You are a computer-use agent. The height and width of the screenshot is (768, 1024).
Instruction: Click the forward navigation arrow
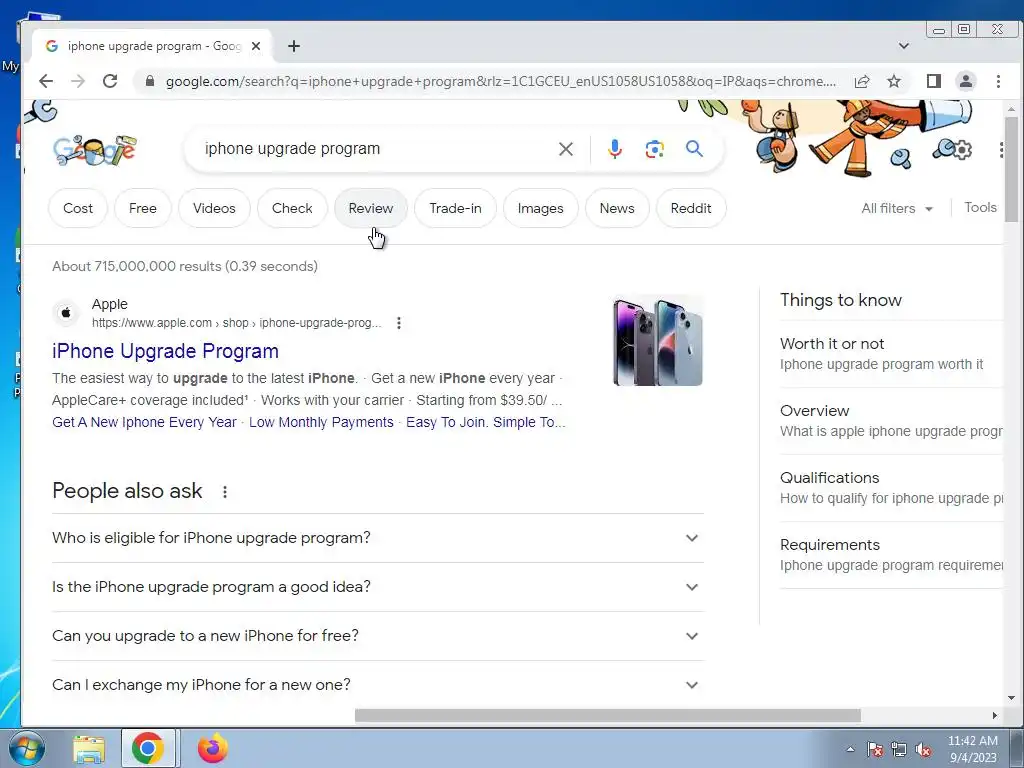tap(78, 81)
